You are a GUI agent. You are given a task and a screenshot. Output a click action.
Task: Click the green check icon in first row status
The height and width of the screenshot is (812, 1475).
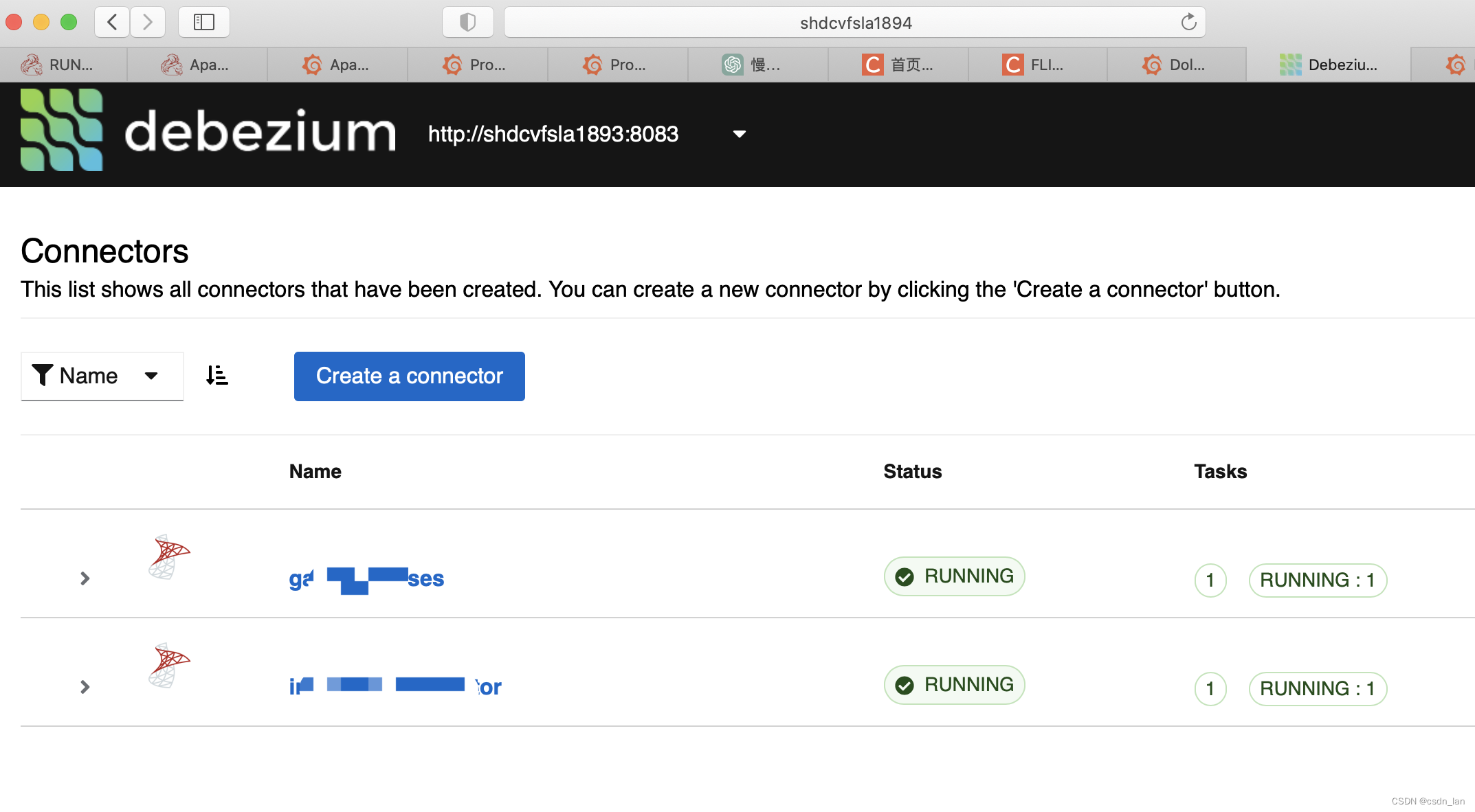905,576
